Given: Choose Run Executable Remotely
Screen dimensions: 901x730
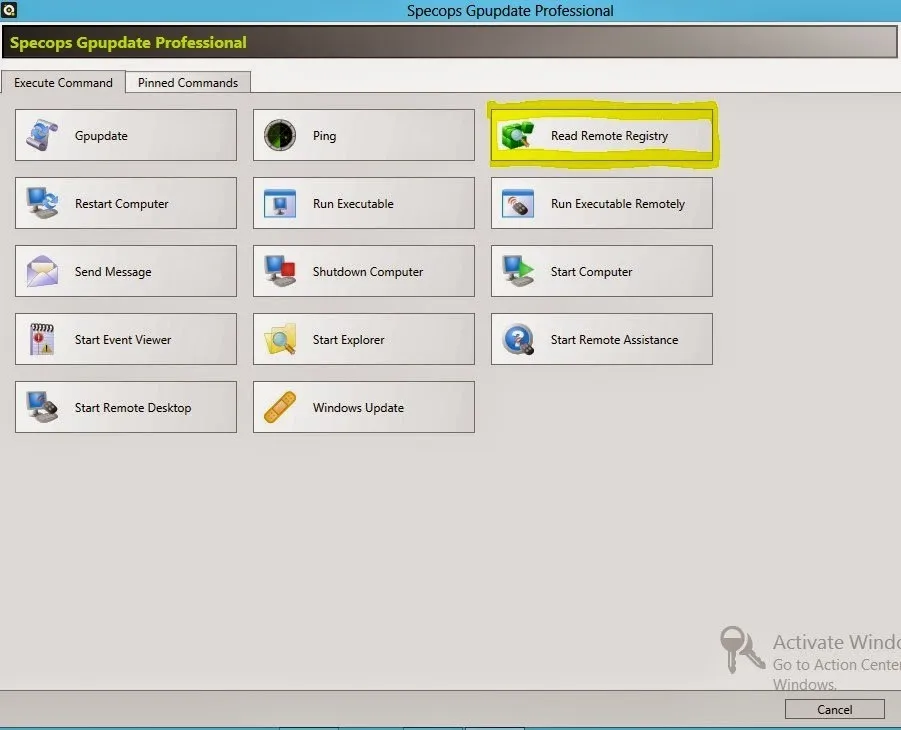Looking at the screenshot, I should [602, 203].
